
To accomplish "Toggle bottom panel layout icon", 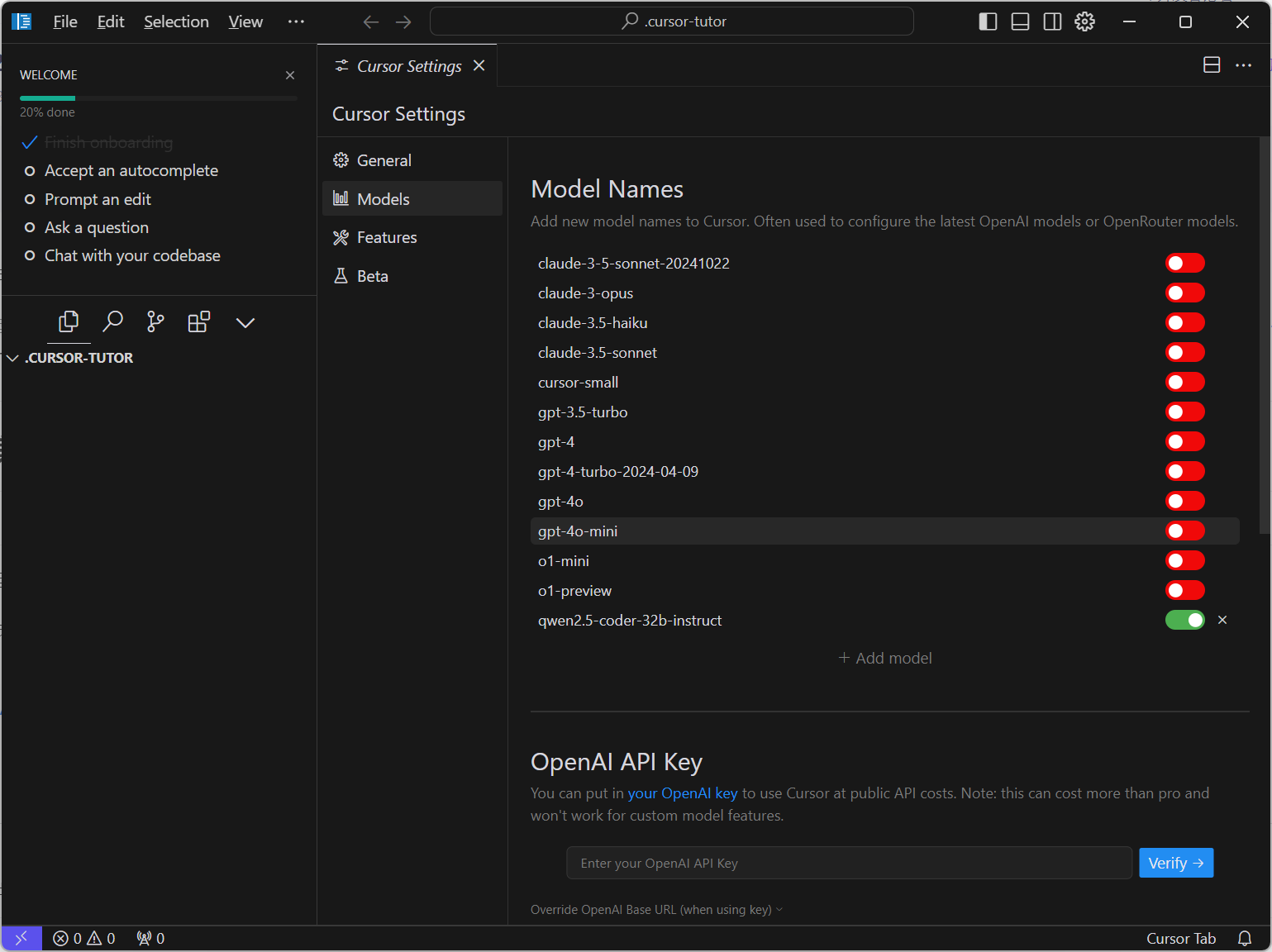I will (1020, 21).
